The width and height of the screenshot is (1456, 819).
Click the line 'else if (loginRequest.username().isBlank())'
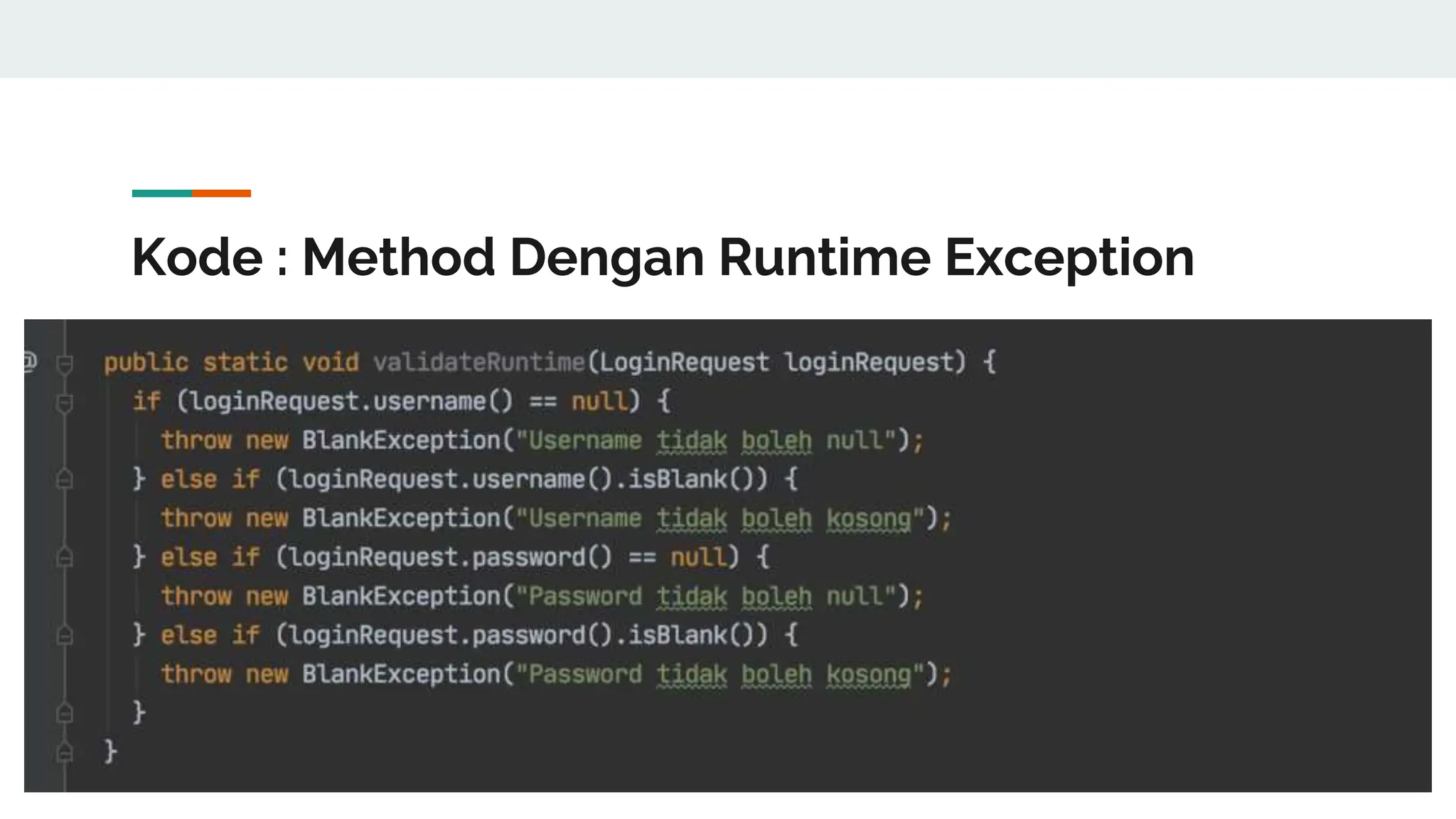(x=466, y=480)
